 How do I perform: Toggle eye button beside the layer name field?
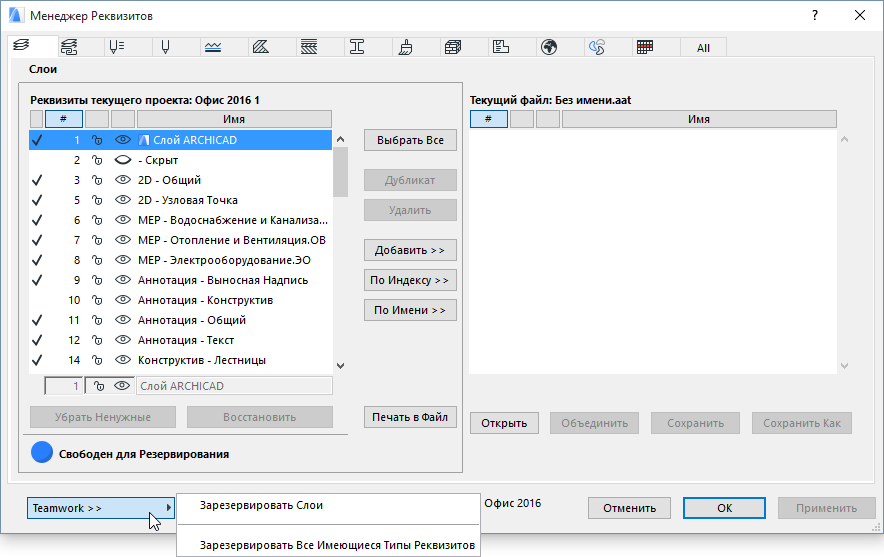(x=122, y=386)
